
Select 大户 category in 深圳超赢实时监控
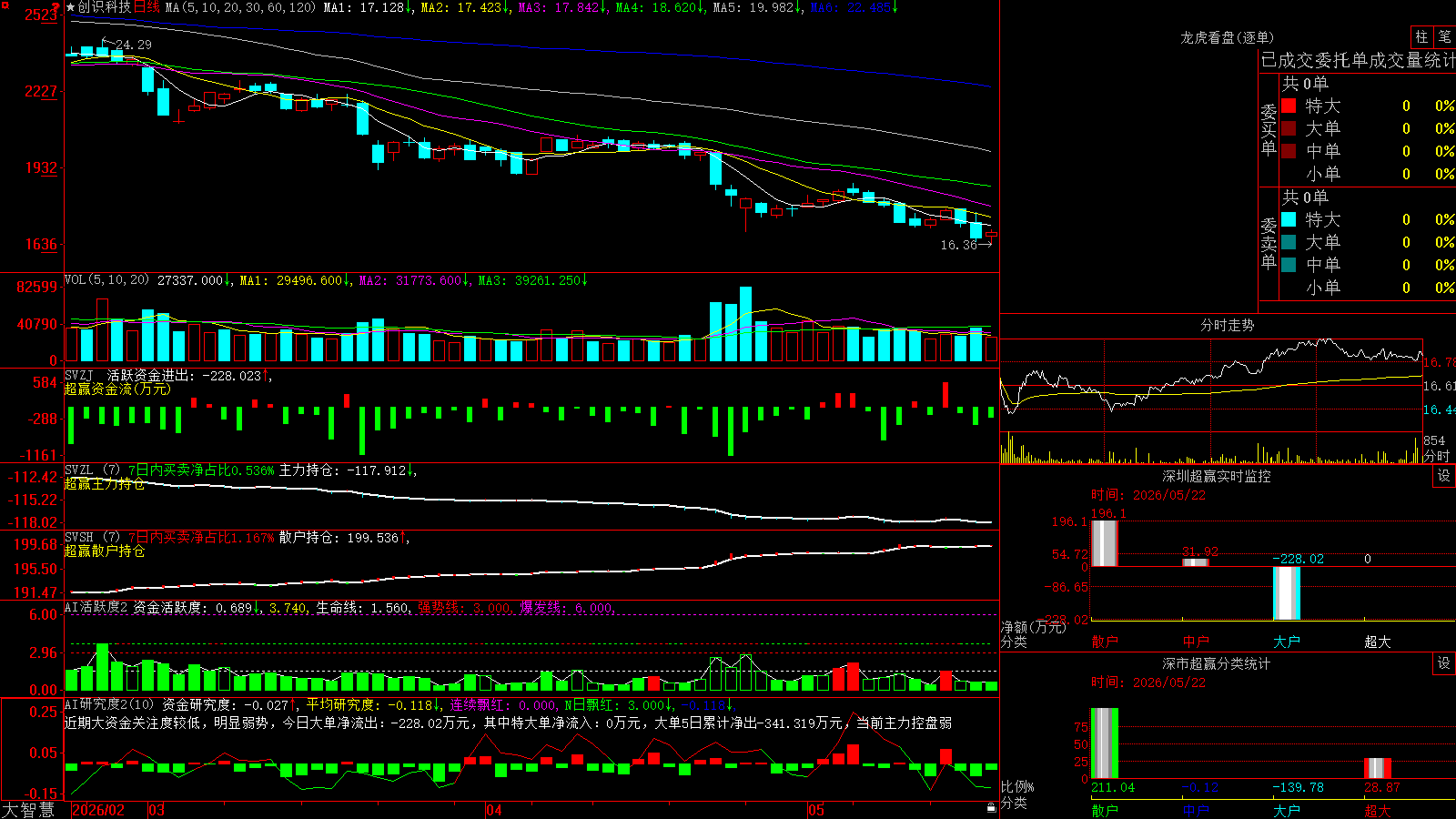click(1287, 642)
